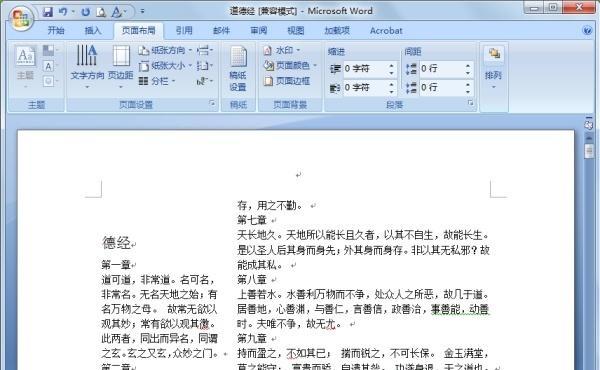
Task: Launch the Page Setup (页面设置) dialog
Action: [212, 103]
